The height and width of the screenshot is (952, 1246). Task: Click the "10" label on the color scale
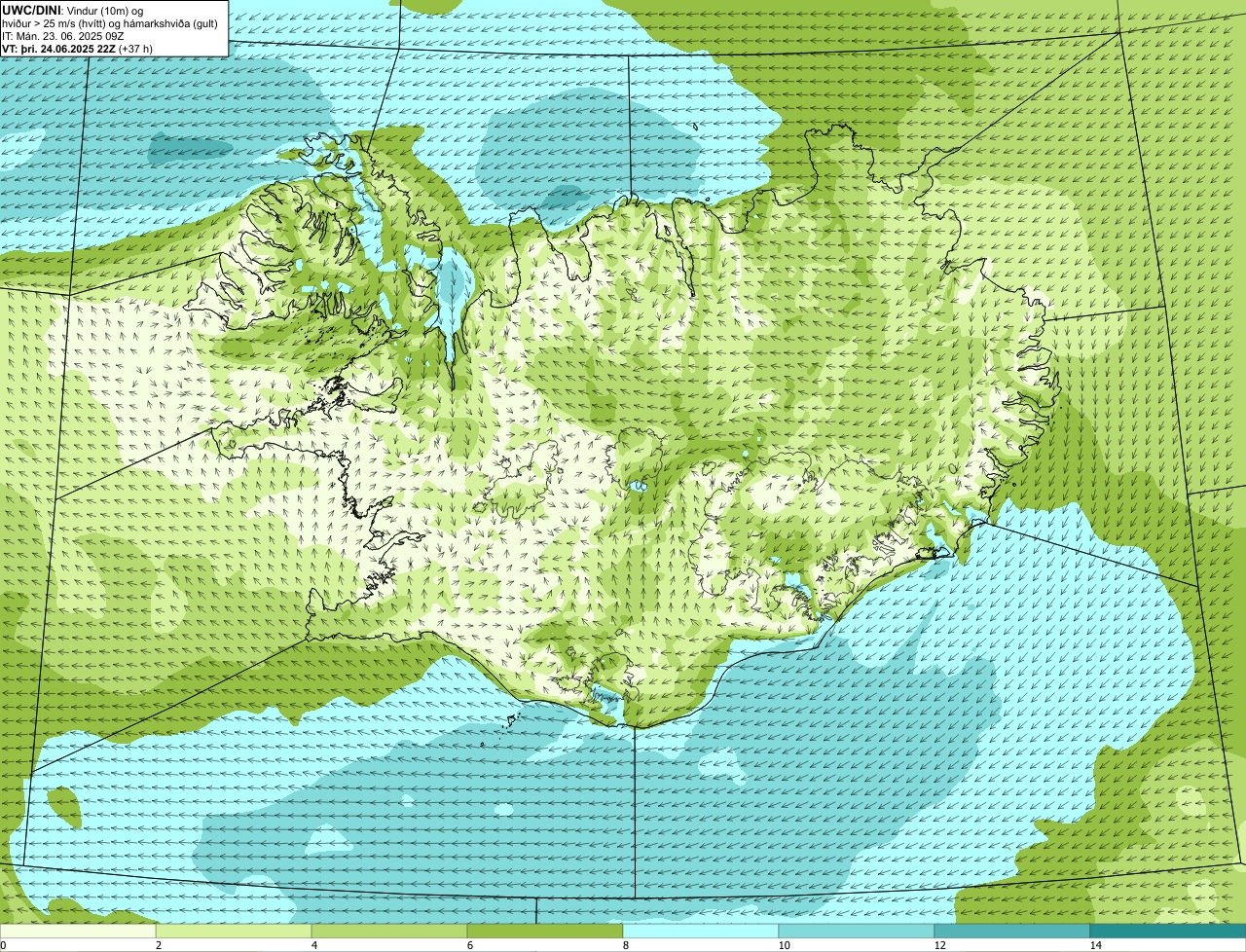click(783, 945)
